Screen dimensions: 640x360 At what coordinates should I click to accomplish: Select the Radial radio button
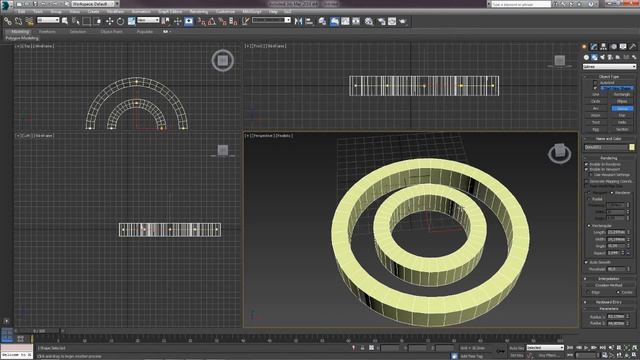point(589,199)
